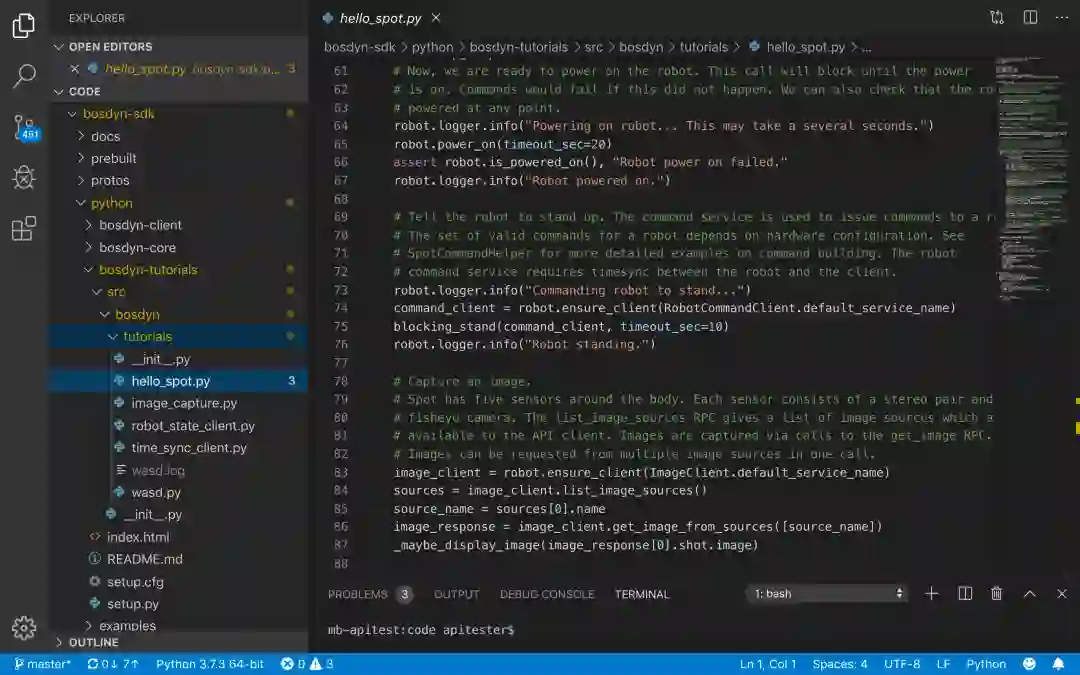The width and height of the screenshot is (1080, 675).
Task: Click the master branch indicator
Action: click(x=43, y=664)
